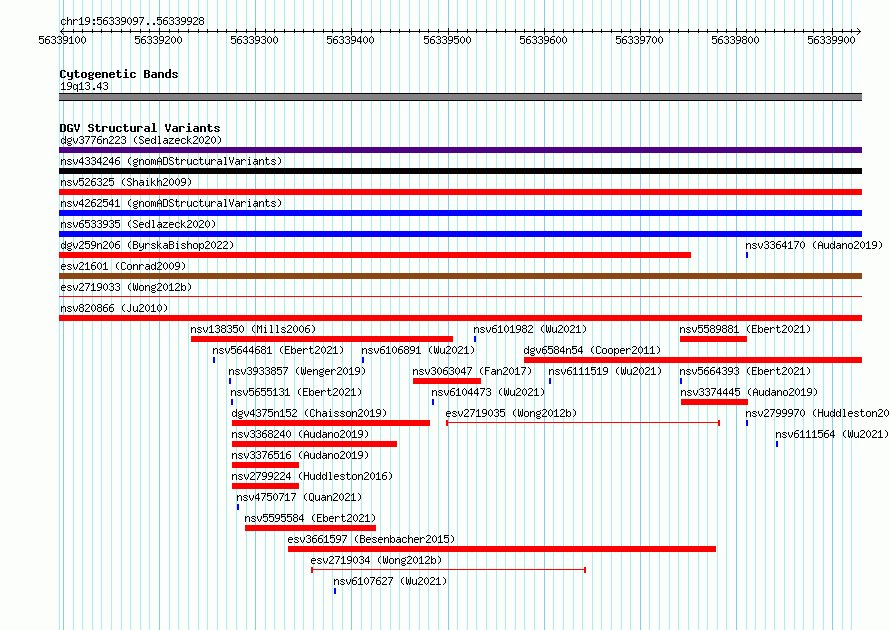The height and width of the screenshot is (630, 890).
Task: Click the red nsv3063047 variant bar
Action: (447, 381)
